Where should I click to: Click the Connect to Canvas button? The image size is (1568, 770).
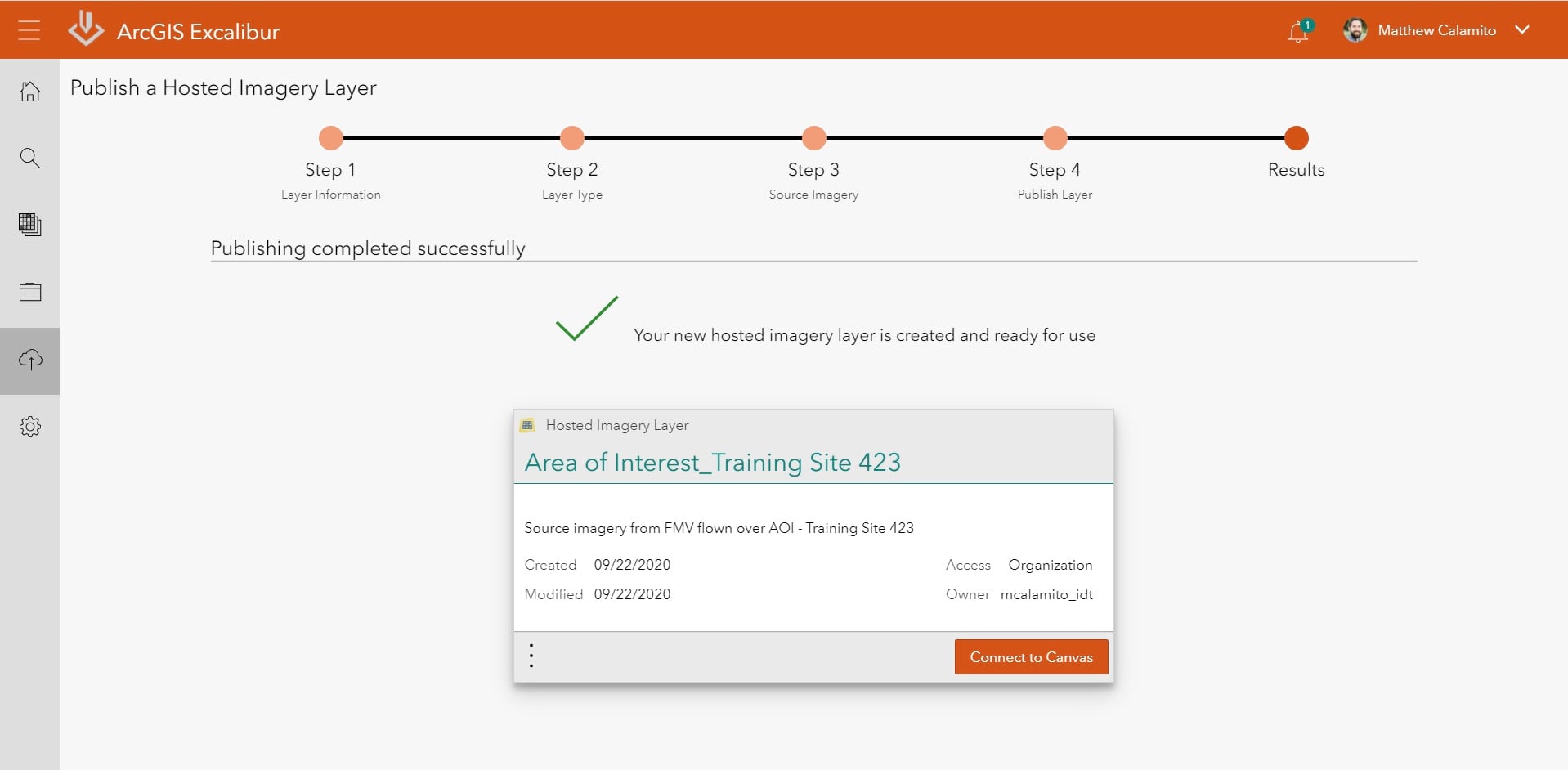(1031, 657)
